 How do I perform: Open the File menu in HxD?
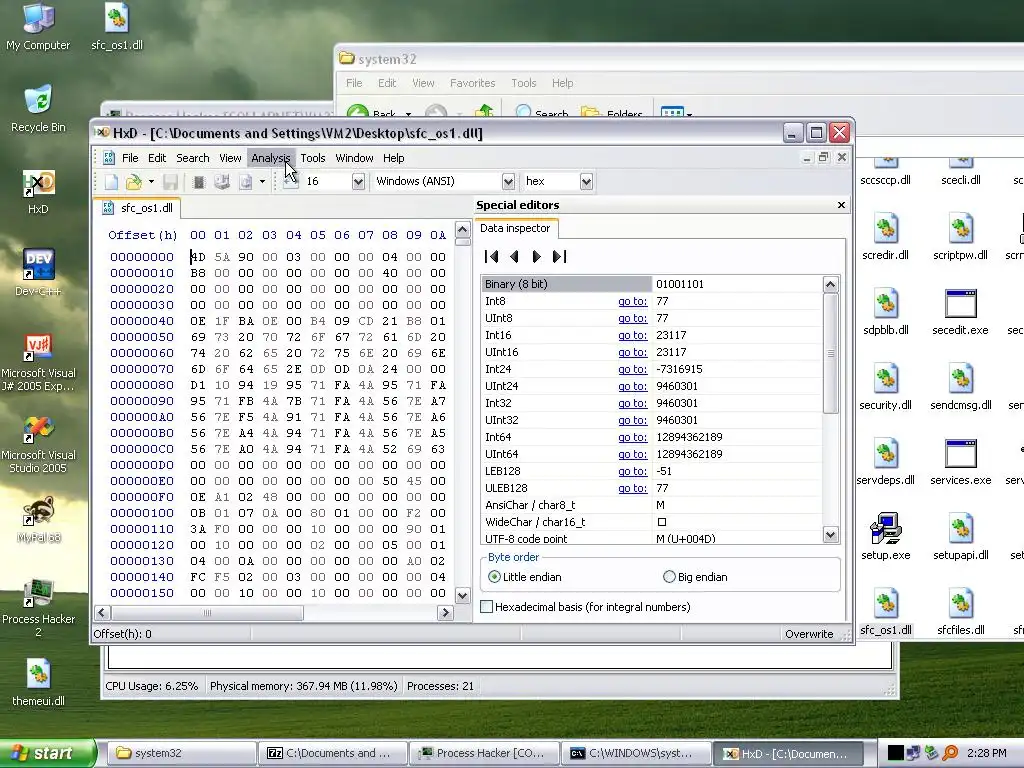[130, 158]
